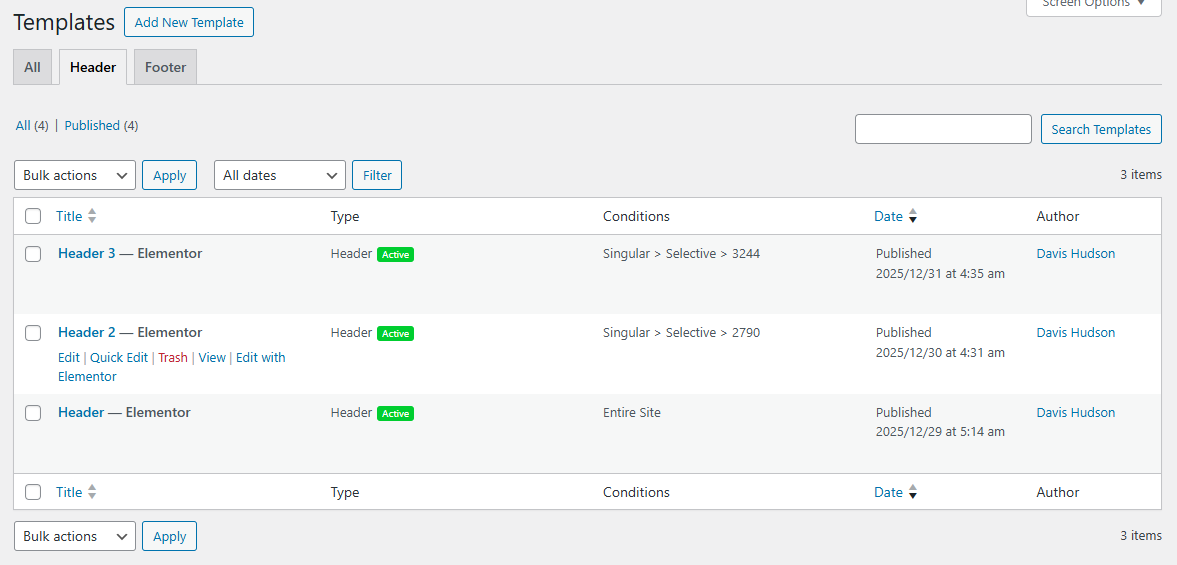The image size is (1177, 565).
Task: Open the Footer tab
Action: (x=165, y=67)
